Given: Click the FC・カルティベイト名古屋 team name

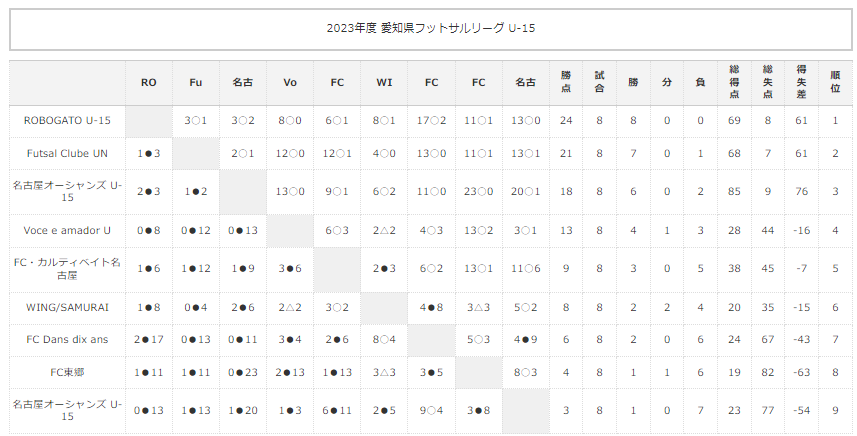Looking at the screenshot, I should (x=67, y=269).
